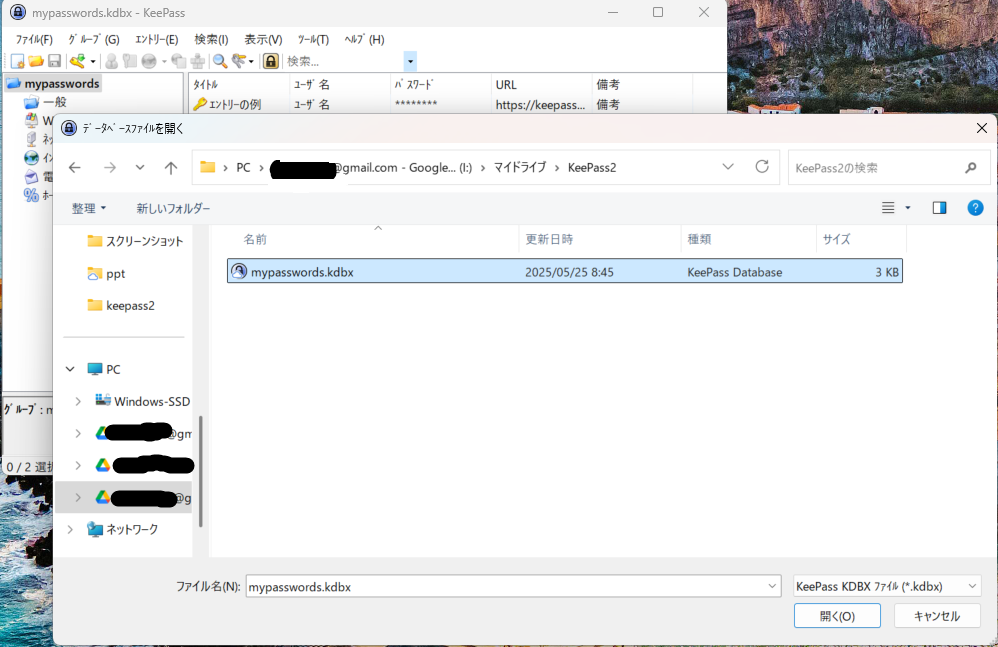Expand the address bar history dropdown
998x647 pixels.
728,167
